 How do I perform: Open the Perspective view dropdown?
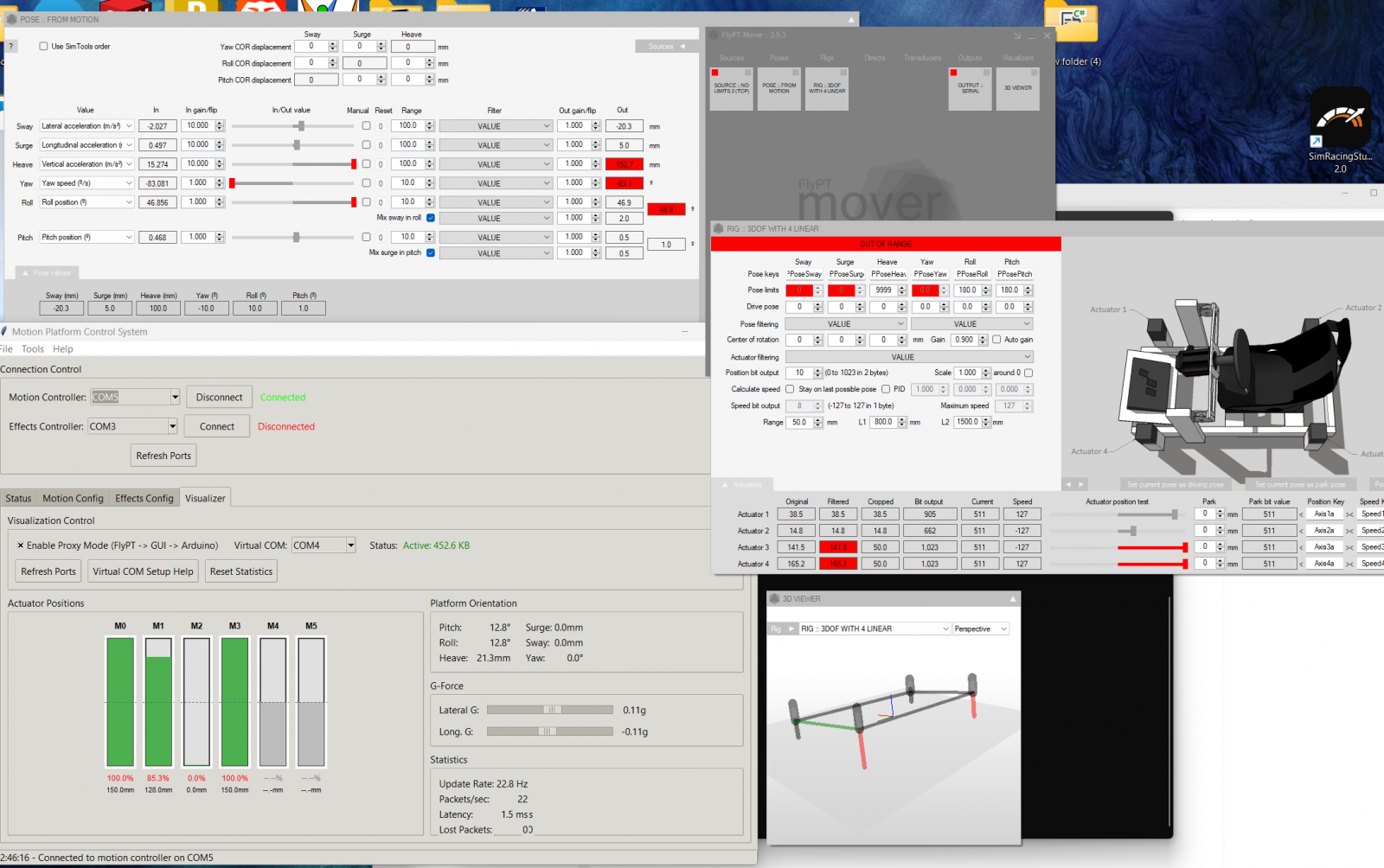pyautogui.click(x=981, y=629)
